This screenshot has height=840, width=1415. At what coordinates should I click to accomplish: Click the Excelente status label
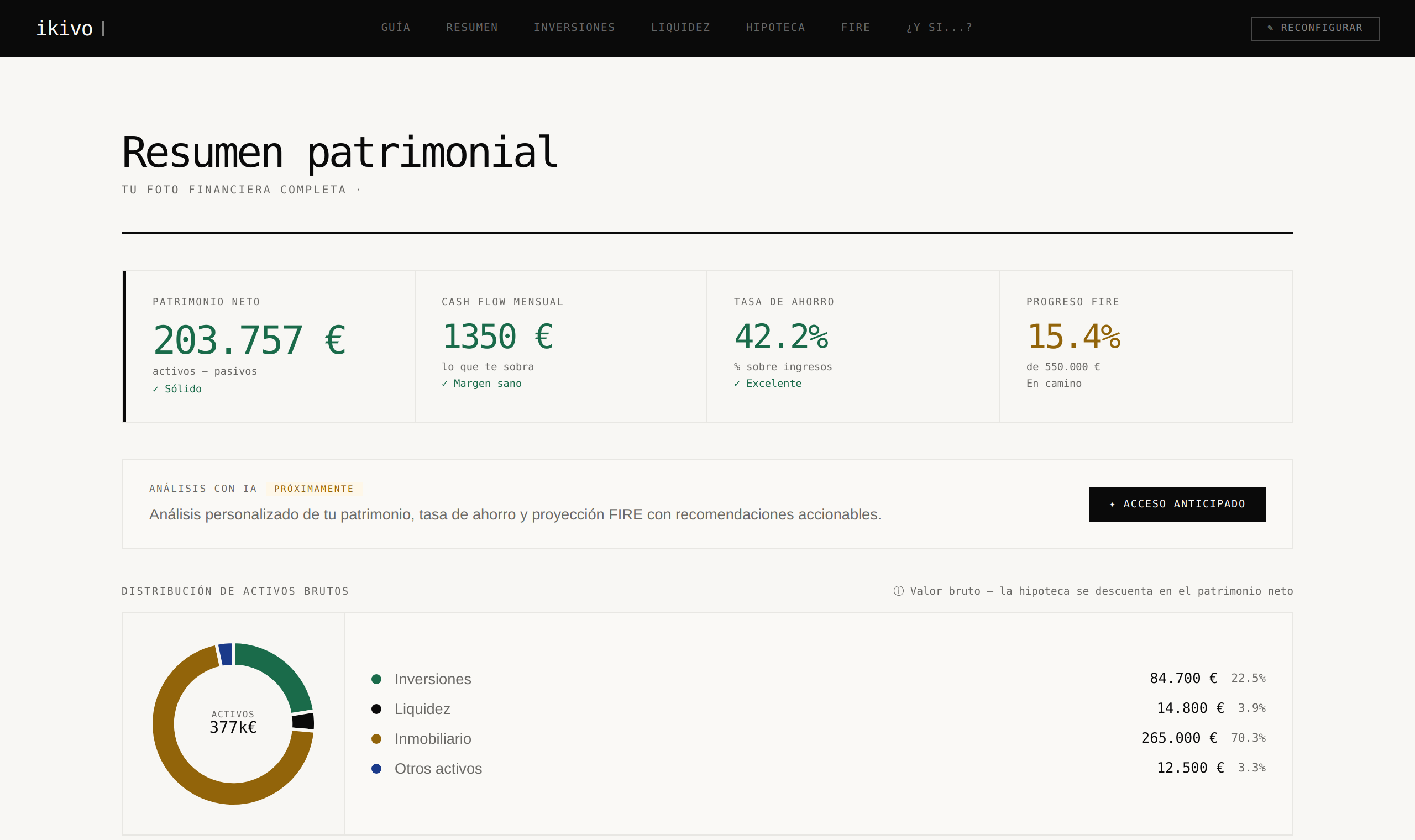pos(768,383)
